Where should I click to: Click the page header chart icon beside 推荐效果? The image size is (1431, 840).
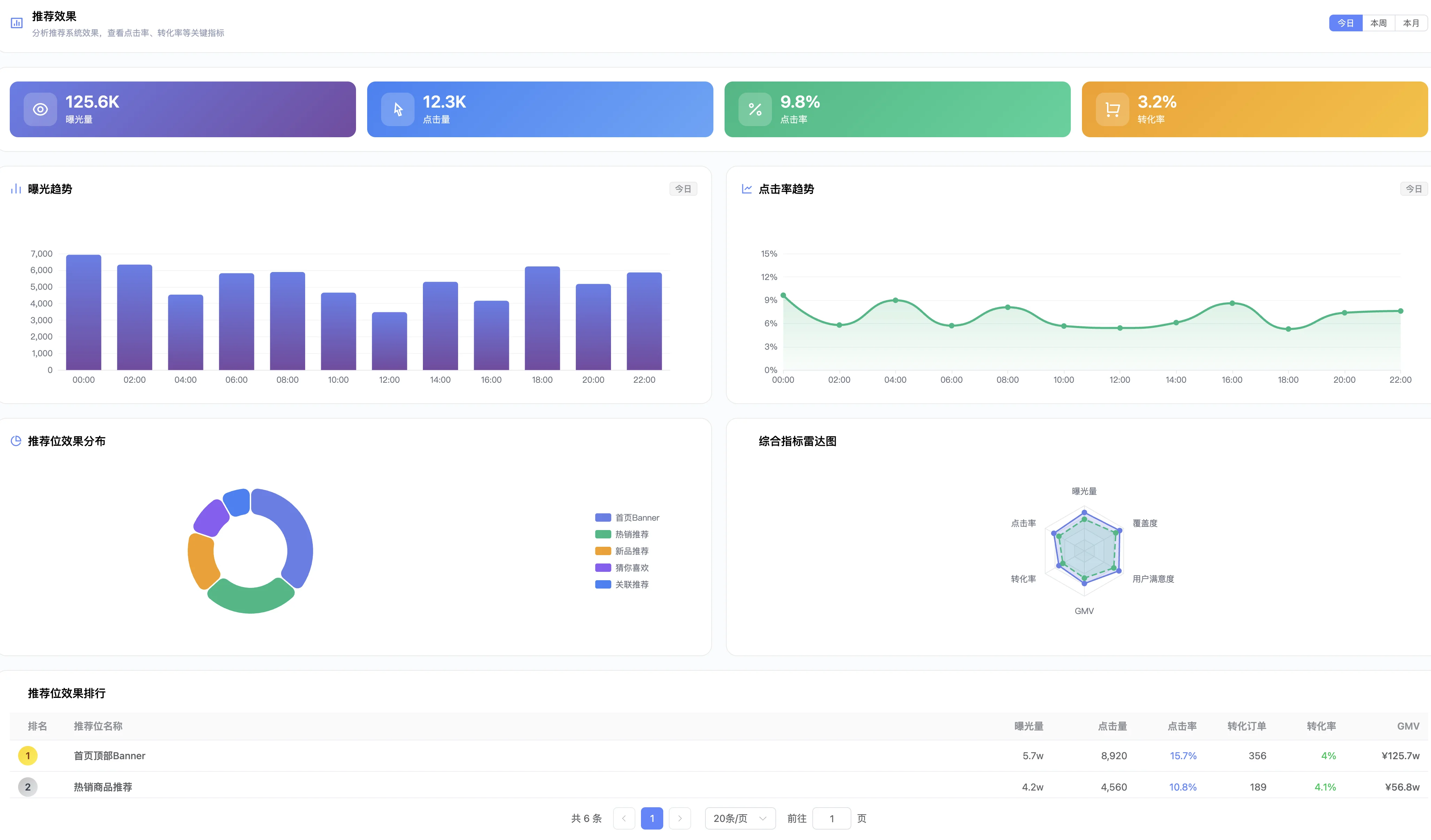(x=16, y=23)
